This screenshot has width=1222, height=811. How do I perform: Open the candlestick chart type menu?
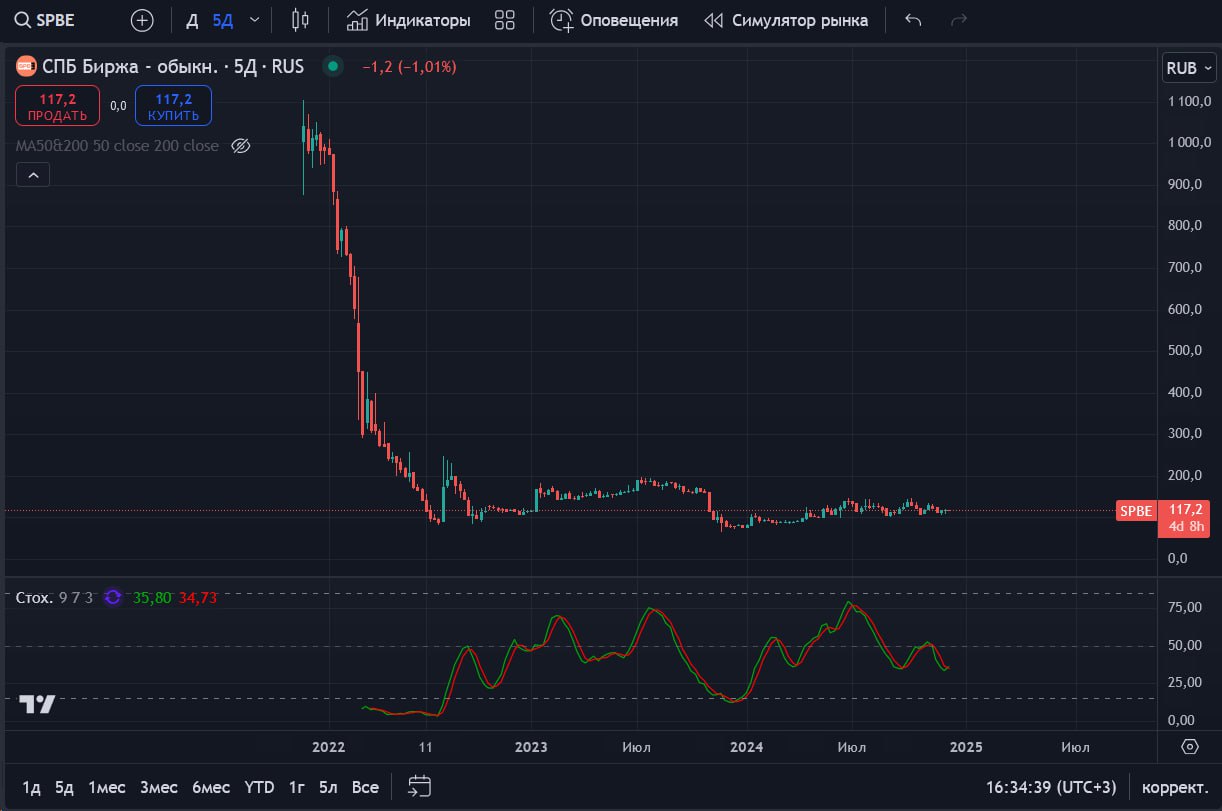[300, 20]
